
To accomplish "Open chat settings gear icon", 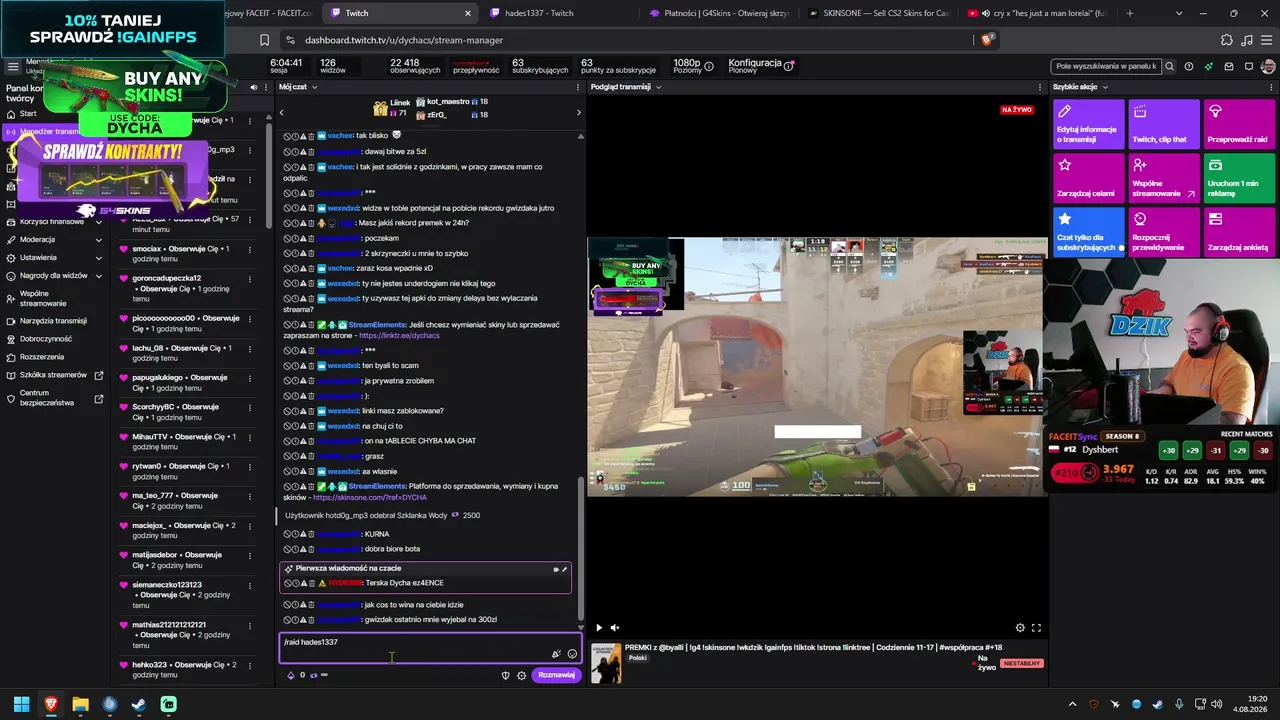I will (521, 675).
